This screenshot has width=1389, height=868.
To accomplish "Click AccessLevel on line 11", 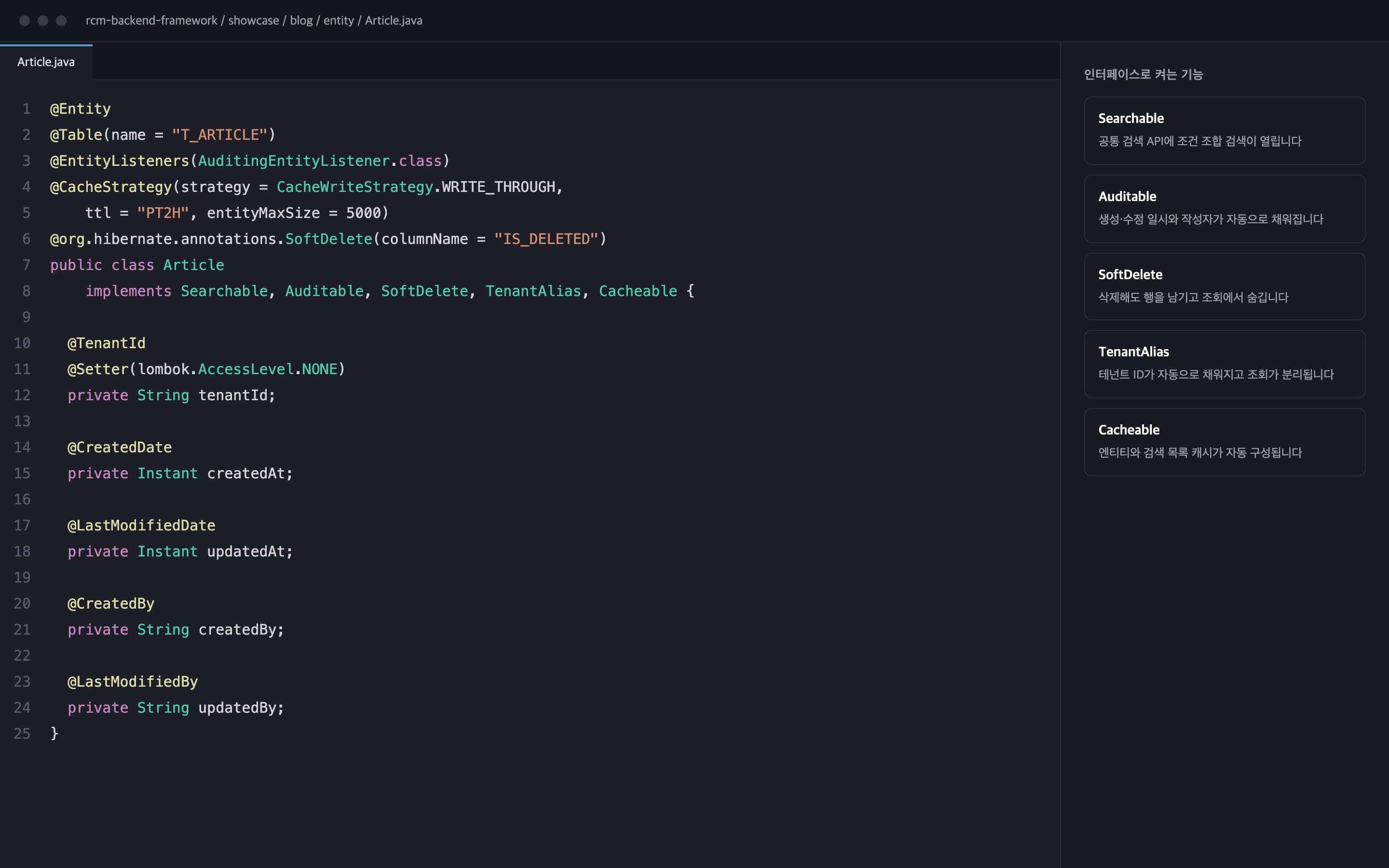I will click(x=245, y=369).
